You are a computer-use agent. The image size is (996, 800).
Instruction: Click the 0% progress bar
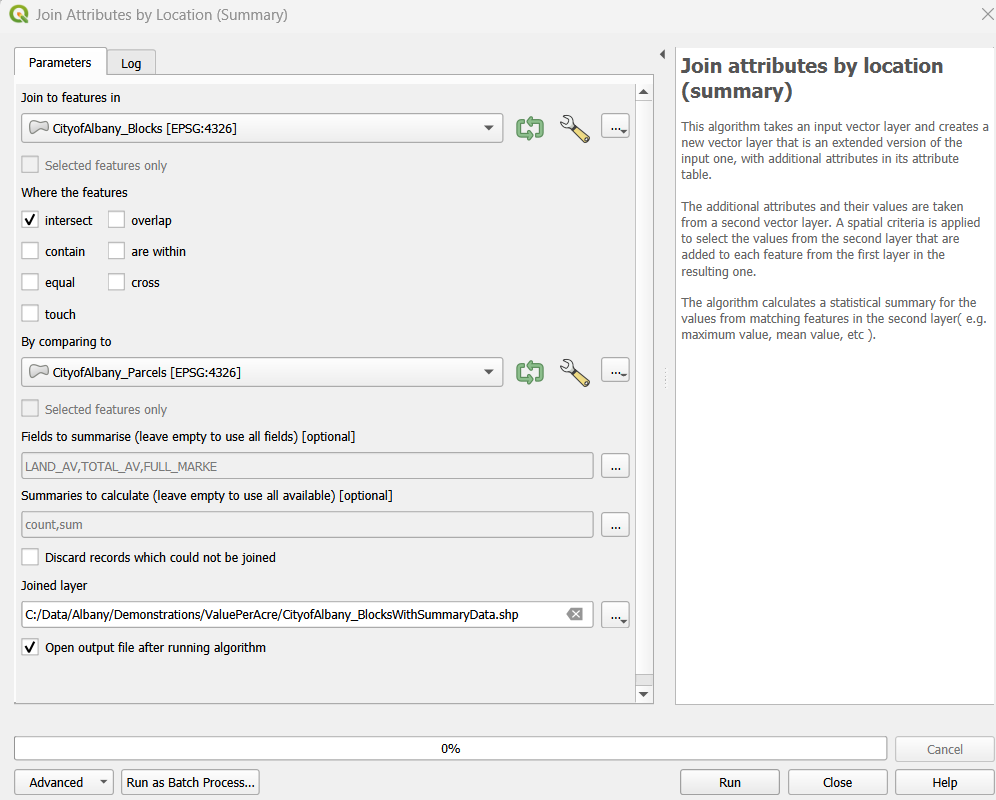coord(450,748)
